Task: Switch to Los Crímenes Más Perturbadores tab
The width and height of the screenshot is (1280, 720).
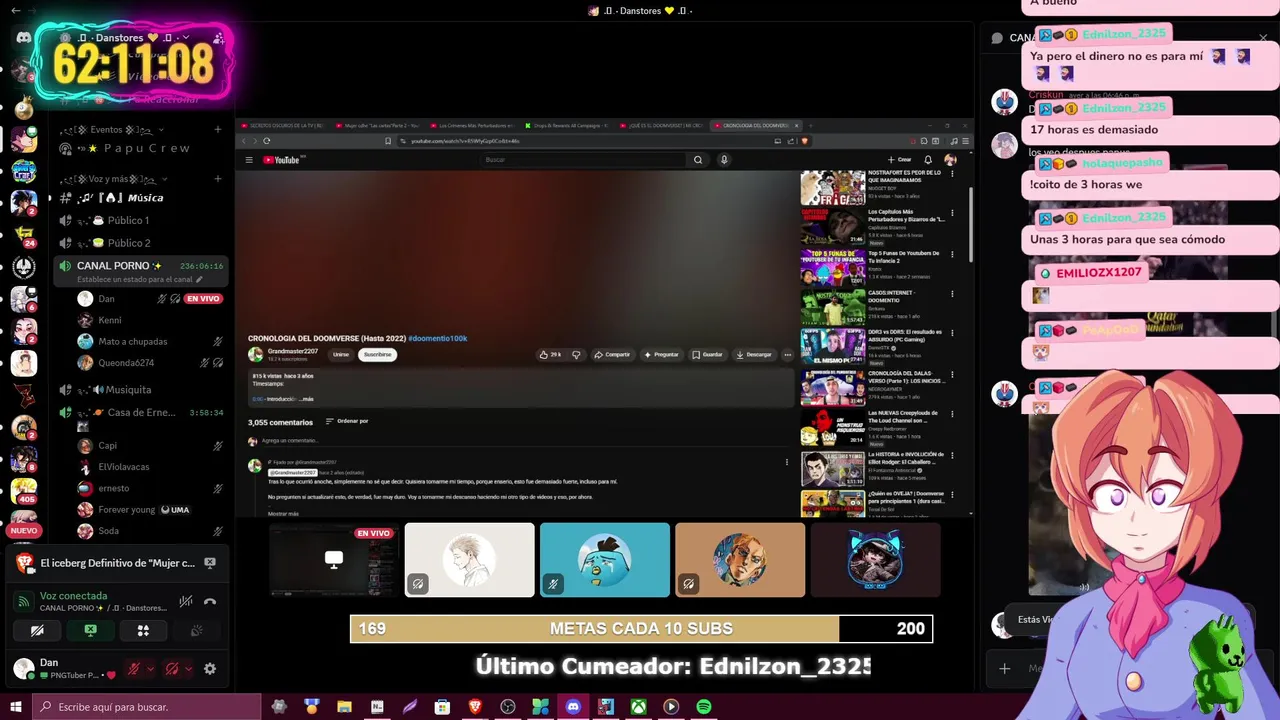Action: [472, 126]
